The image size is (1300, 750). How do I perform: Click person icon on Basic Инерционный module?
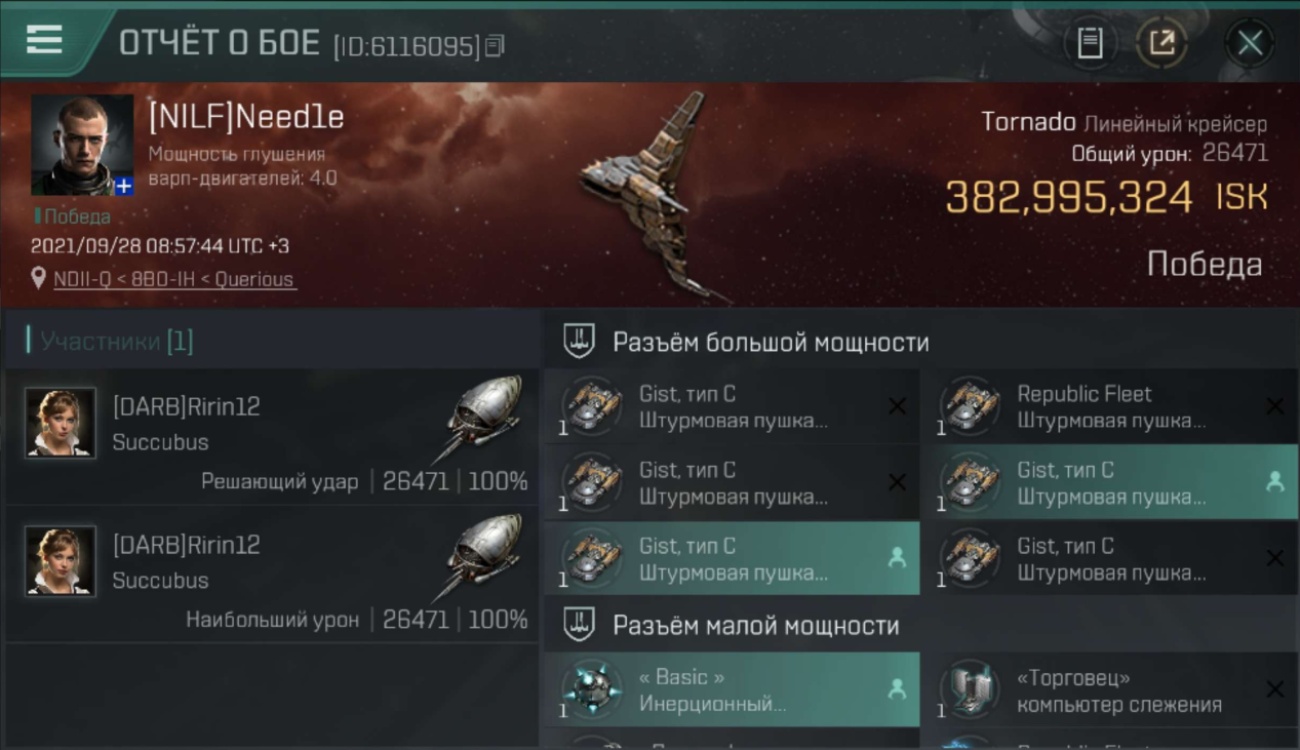(896, 689)
